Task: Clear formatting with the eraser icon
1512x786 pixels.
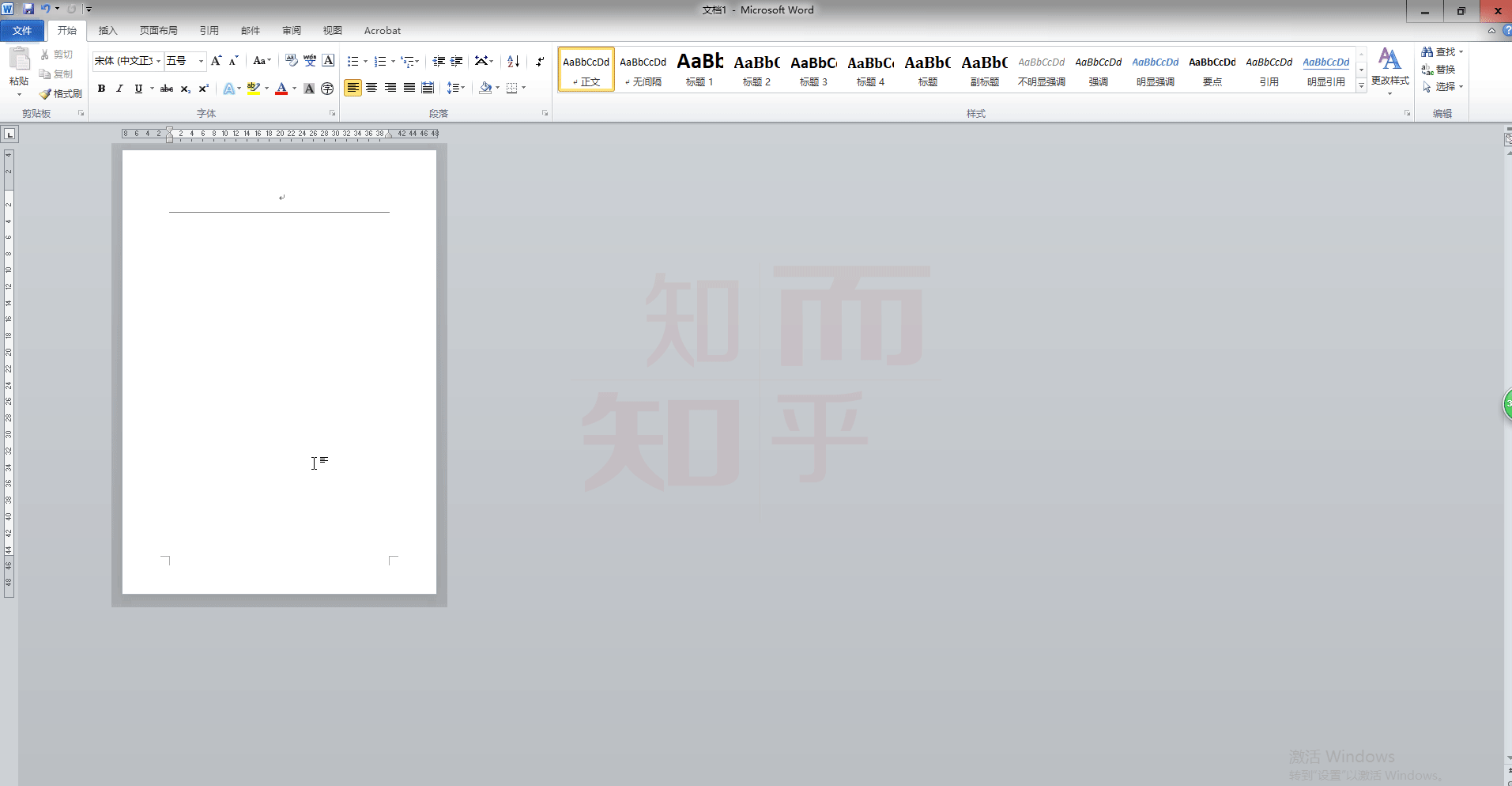Action: pos(291,61)
